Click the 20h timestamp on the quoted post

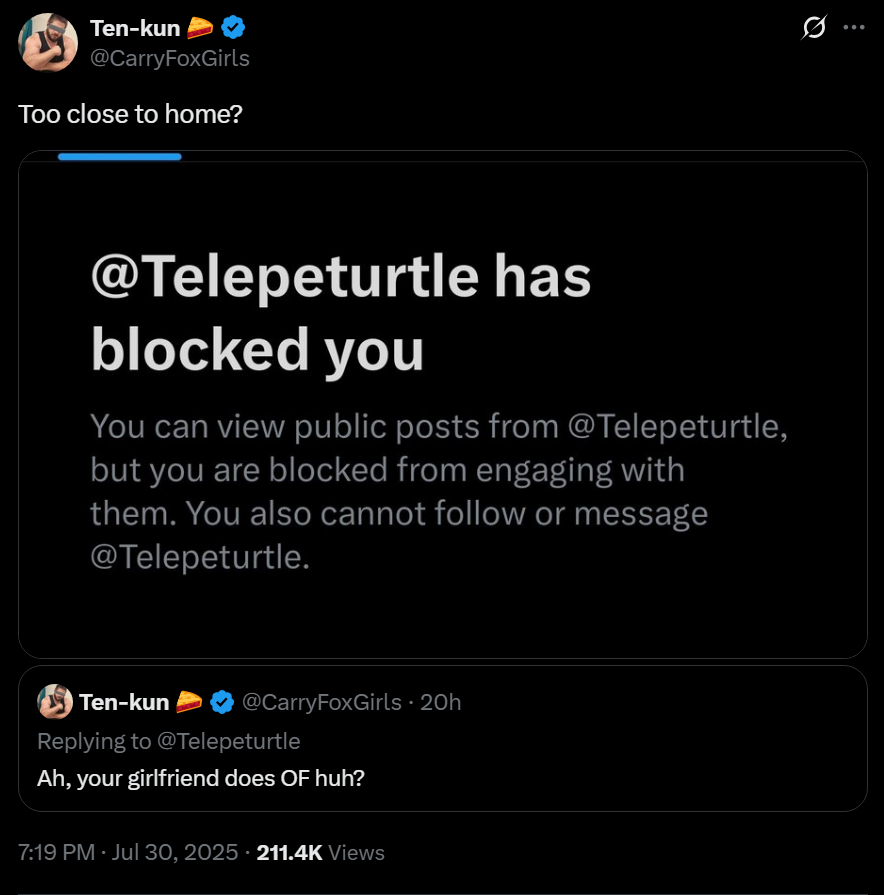click(x=441, y=702)
